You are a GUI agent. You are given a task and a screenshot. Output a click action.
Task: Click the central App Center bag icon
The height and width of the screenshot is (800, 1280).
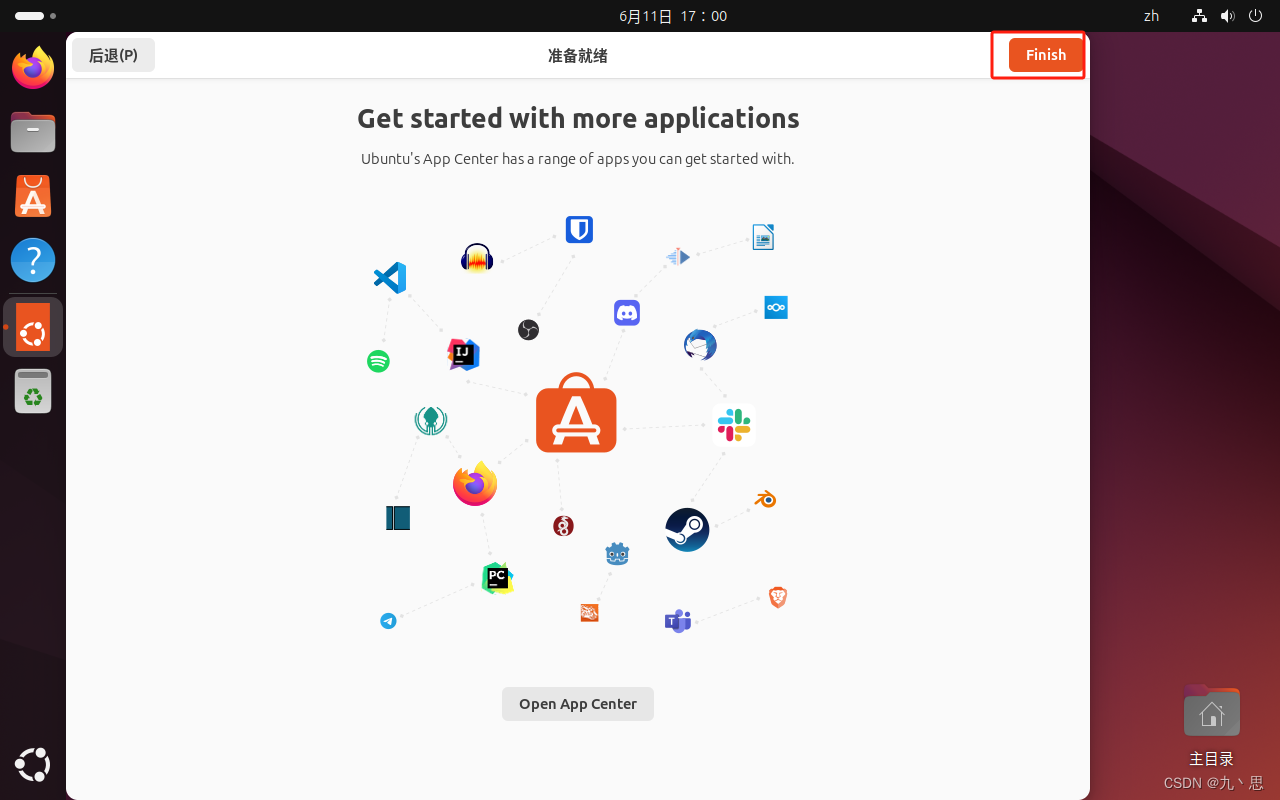(576, 413)
